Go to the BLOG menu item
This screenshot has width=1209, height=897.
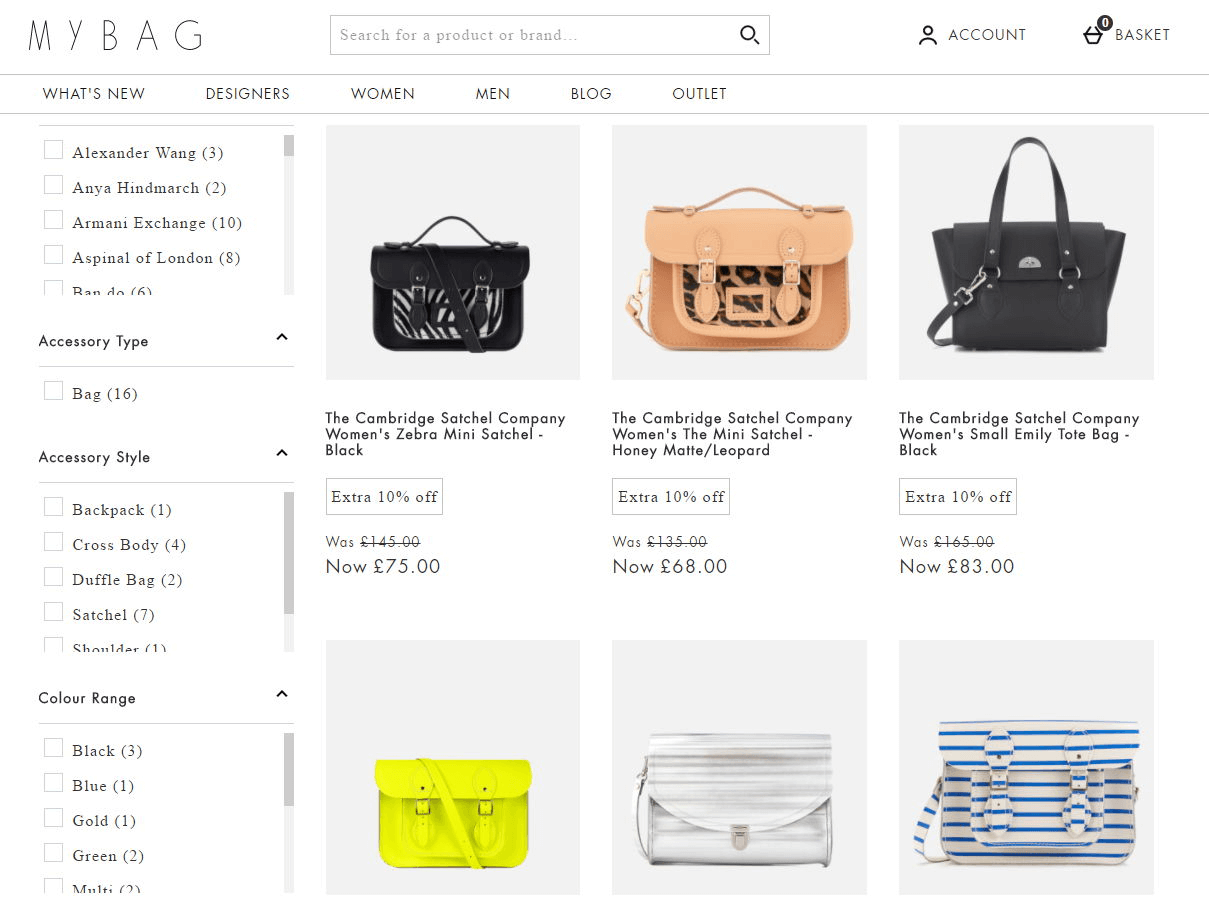591,94
